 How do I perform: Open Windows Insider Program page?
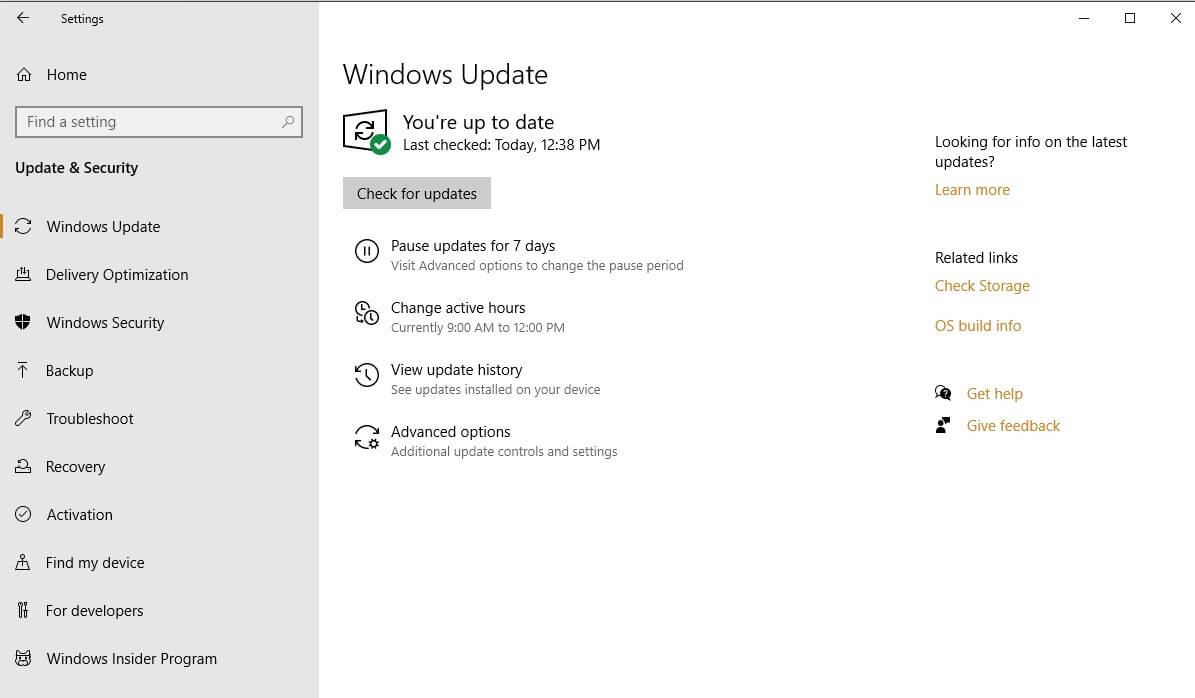click(x=132, y=658)
